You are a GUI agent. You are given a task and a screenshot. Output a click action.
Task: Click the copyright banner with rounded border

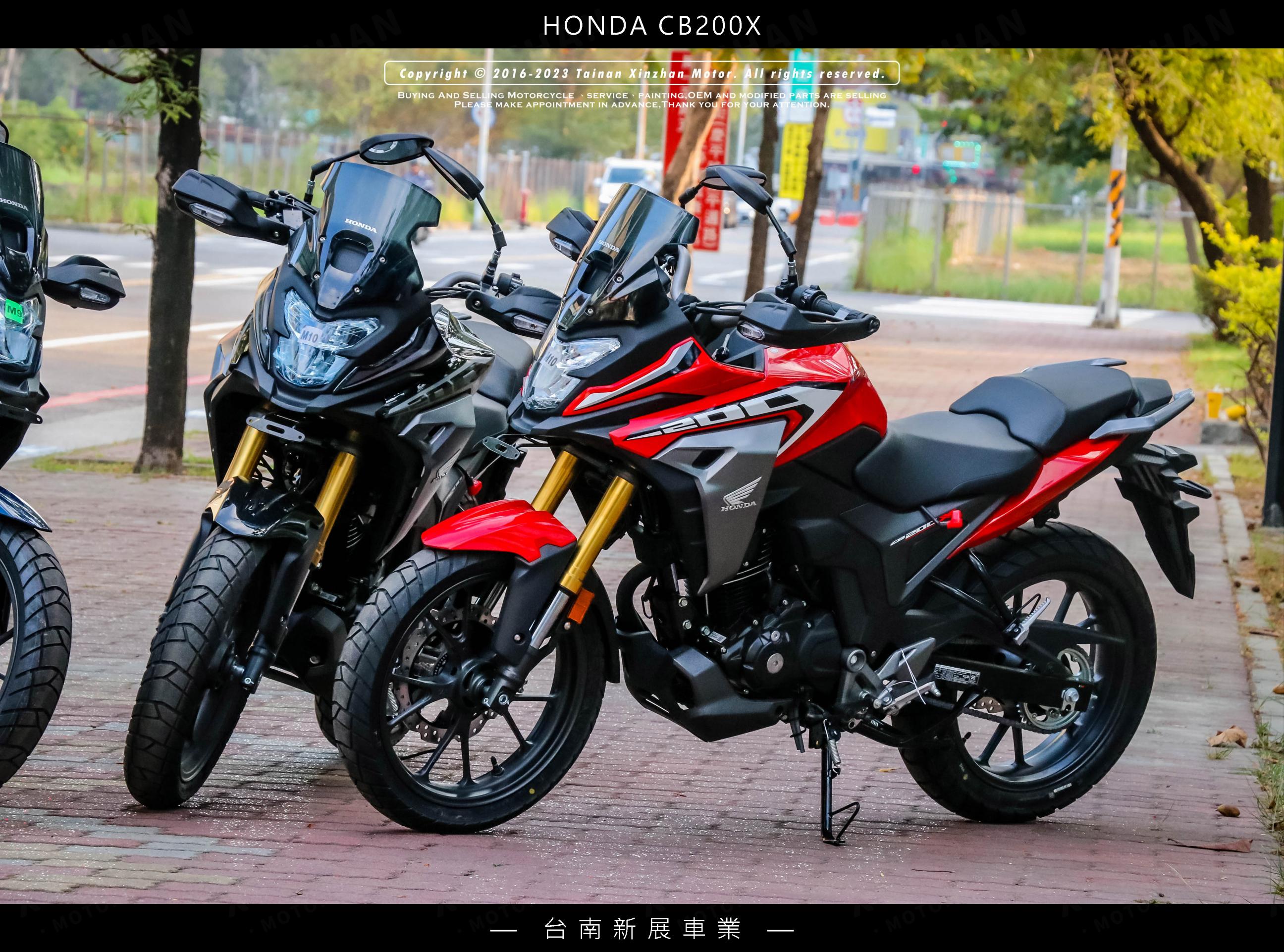pyautogui.click(x=642, y=73)
